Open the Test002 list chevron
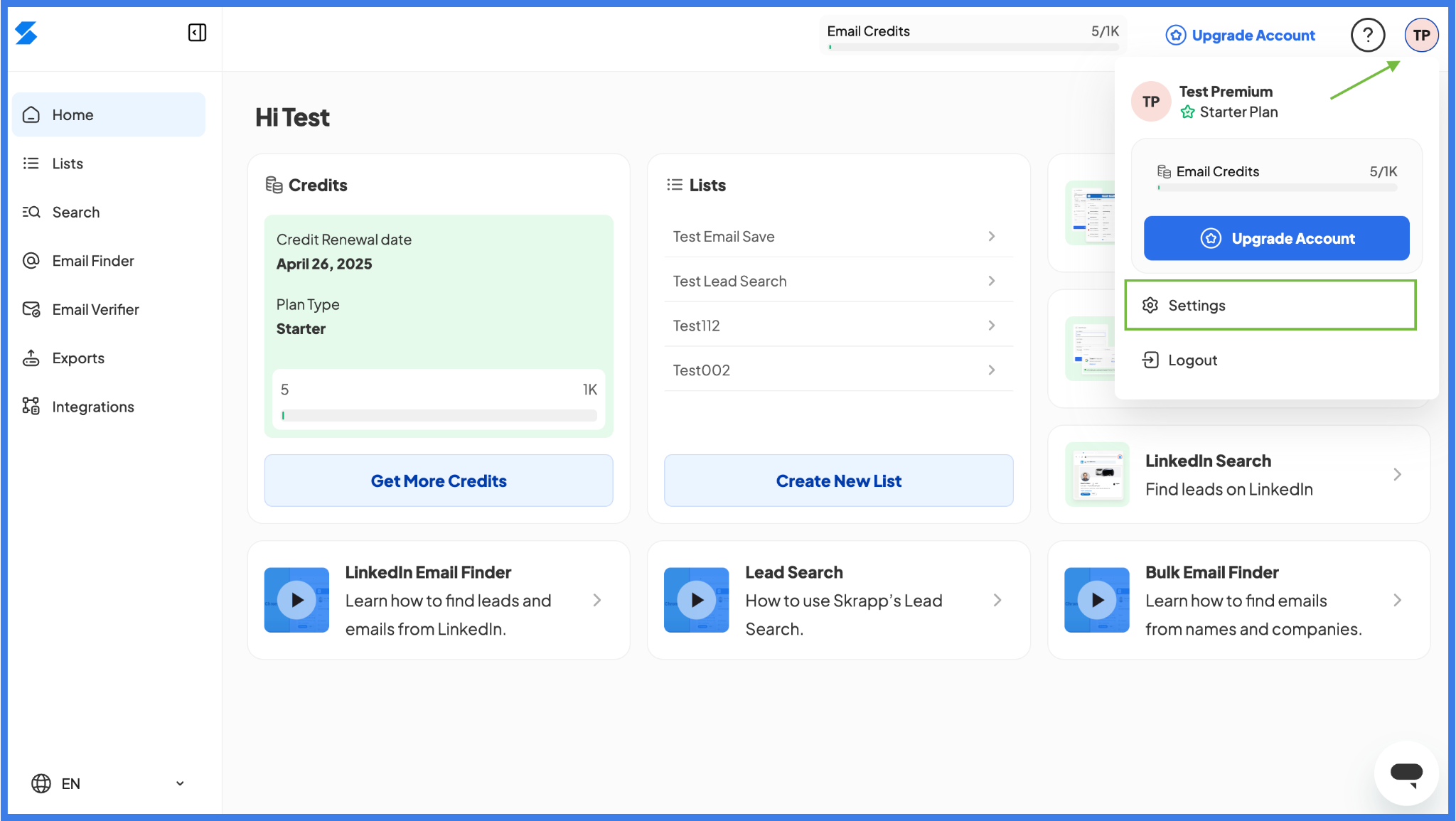The height and width of the screenshot is (821, 1456). pos(991,370)
